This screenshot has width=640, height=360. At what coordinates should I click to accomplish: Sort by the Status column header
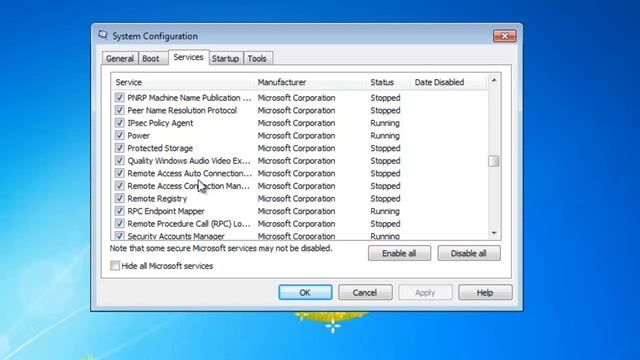pyautogui.click(x=389, y=82)
